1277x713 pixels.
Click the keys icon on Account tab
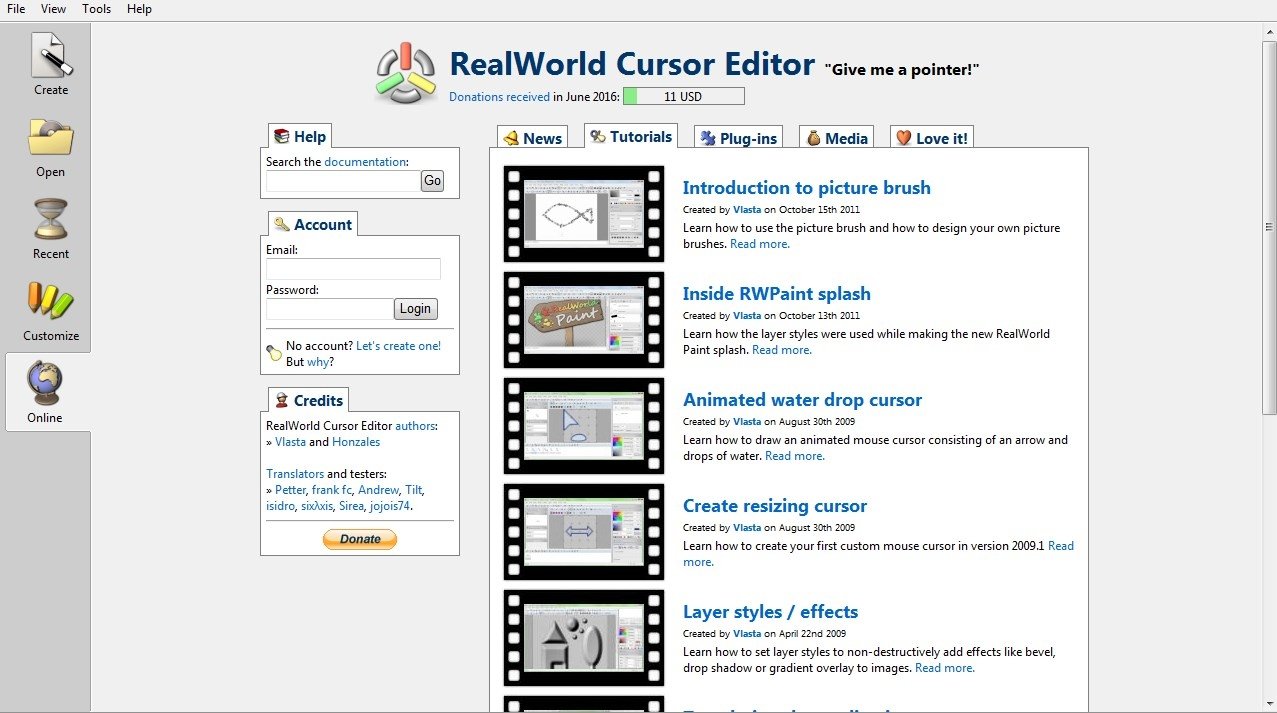point(282,225)
